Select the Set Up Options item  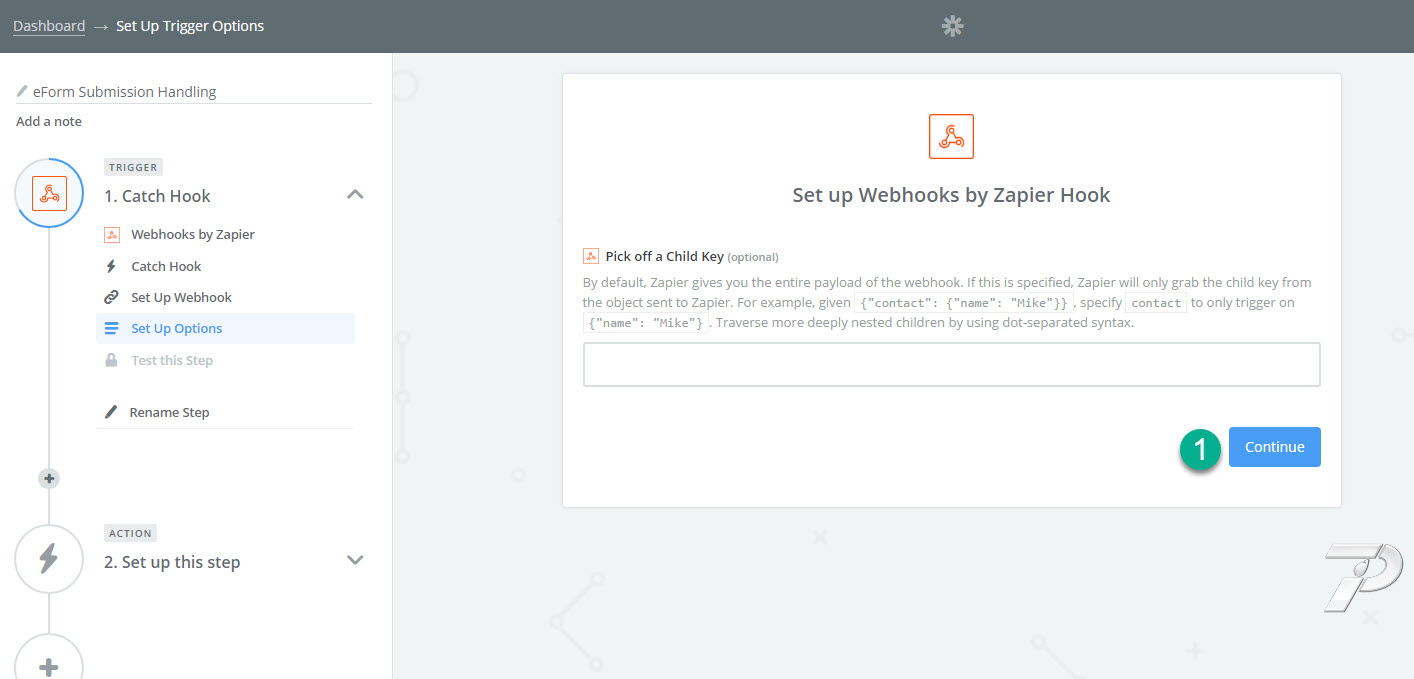[x=225, y=328]
